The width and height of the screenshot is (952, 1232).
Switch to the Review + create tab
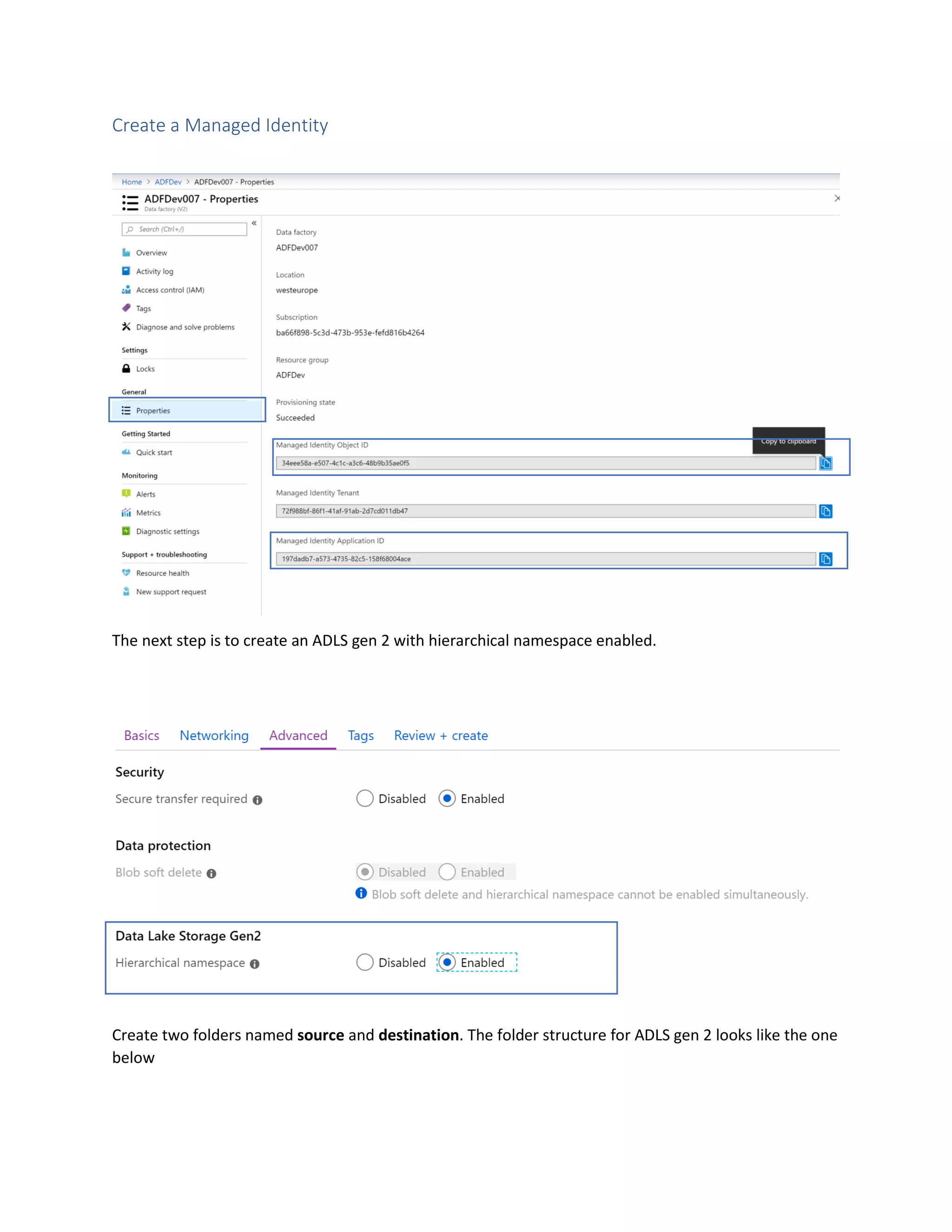coord(441,735)
